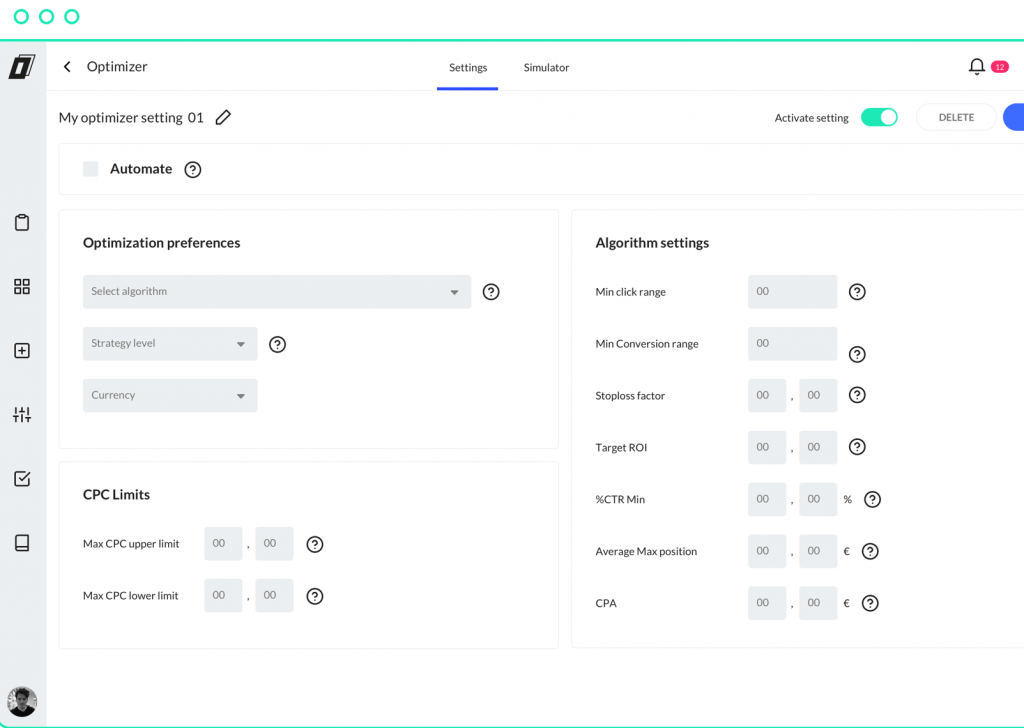Click the 'Optimizer' page title
The height and width of the screenshot is (728, 1024).
(117, 67)
